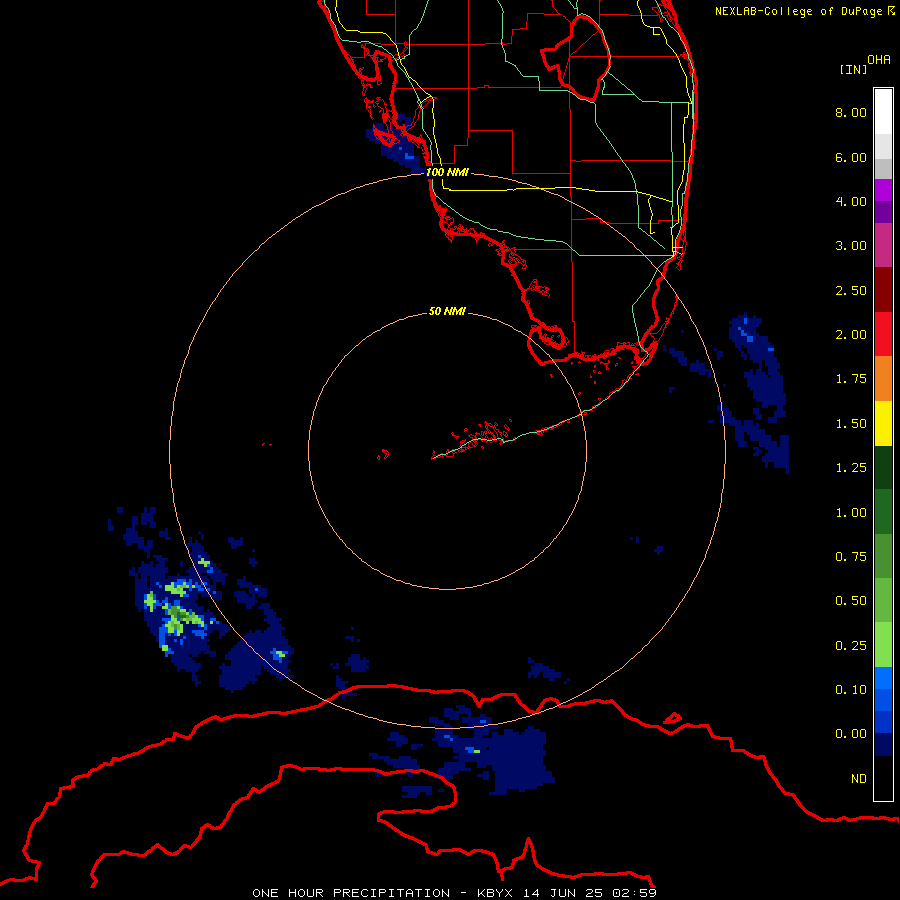This screenshot has width=900, height=900.
Task: Click the OHA product code label
Action: click(x=879, y=60)
